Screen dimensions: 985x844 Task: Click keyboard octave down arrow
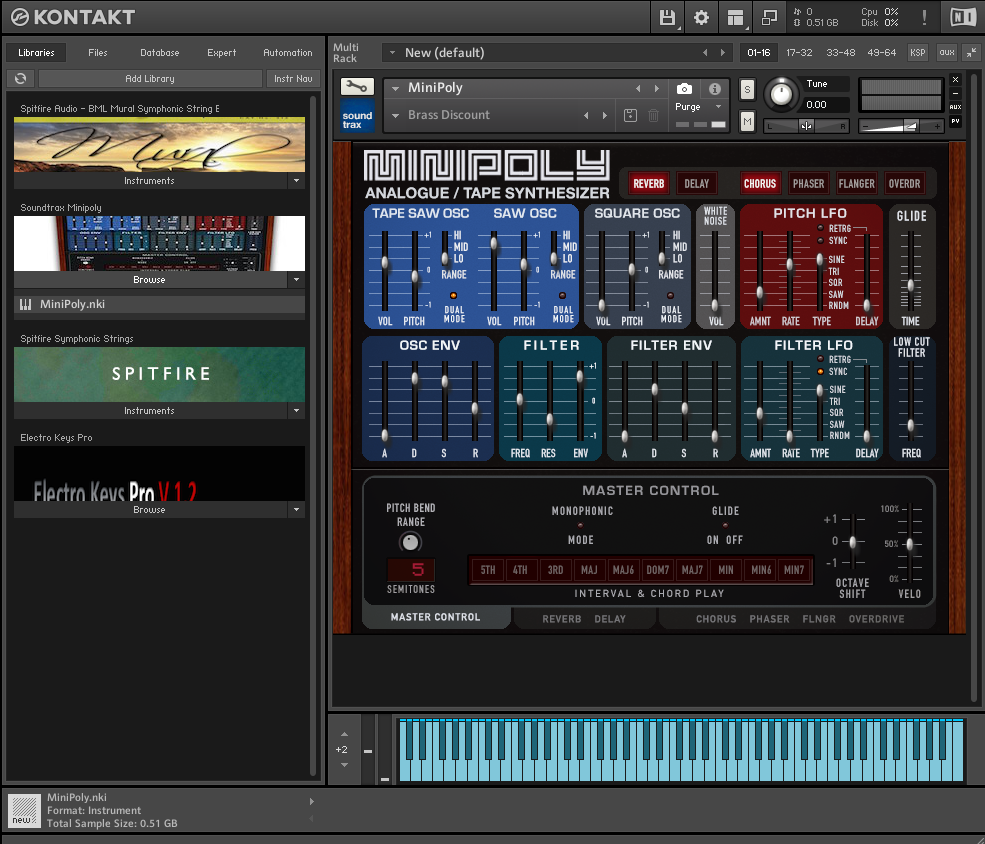[344, 765]
